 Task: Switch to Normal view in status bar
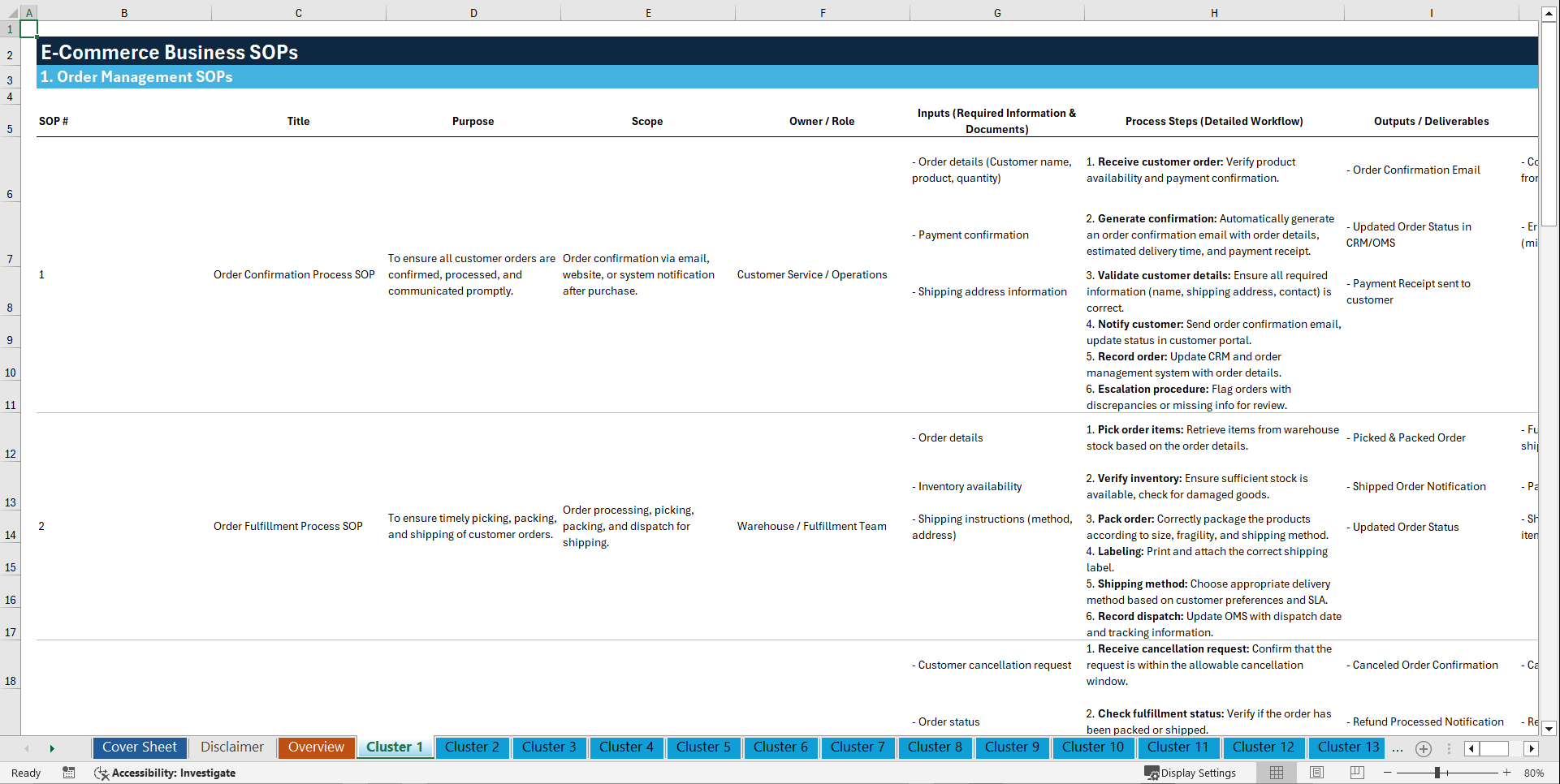tap(1276, 773)
